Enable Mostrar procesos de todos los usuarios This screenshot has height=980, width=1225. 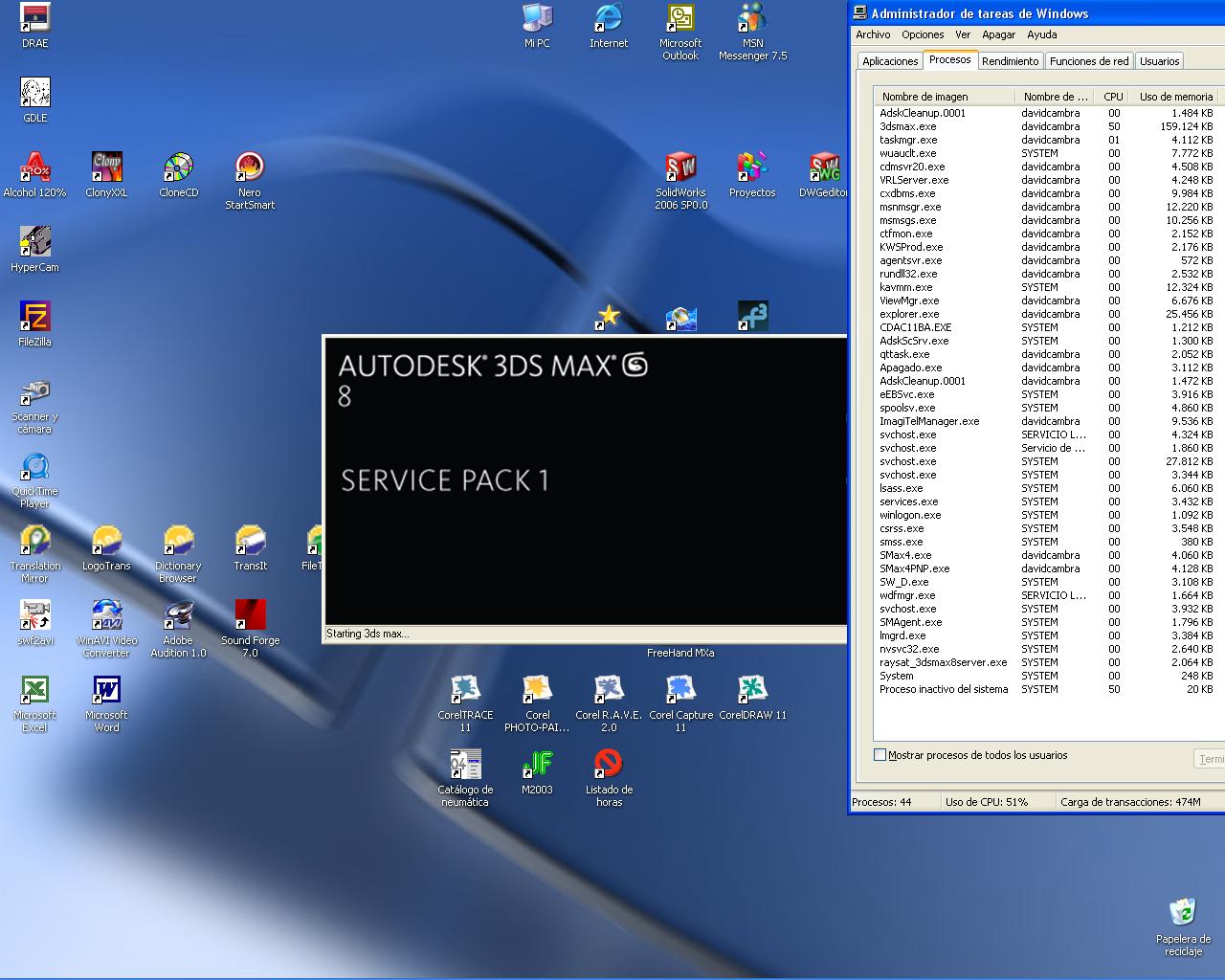click(880, 755)
